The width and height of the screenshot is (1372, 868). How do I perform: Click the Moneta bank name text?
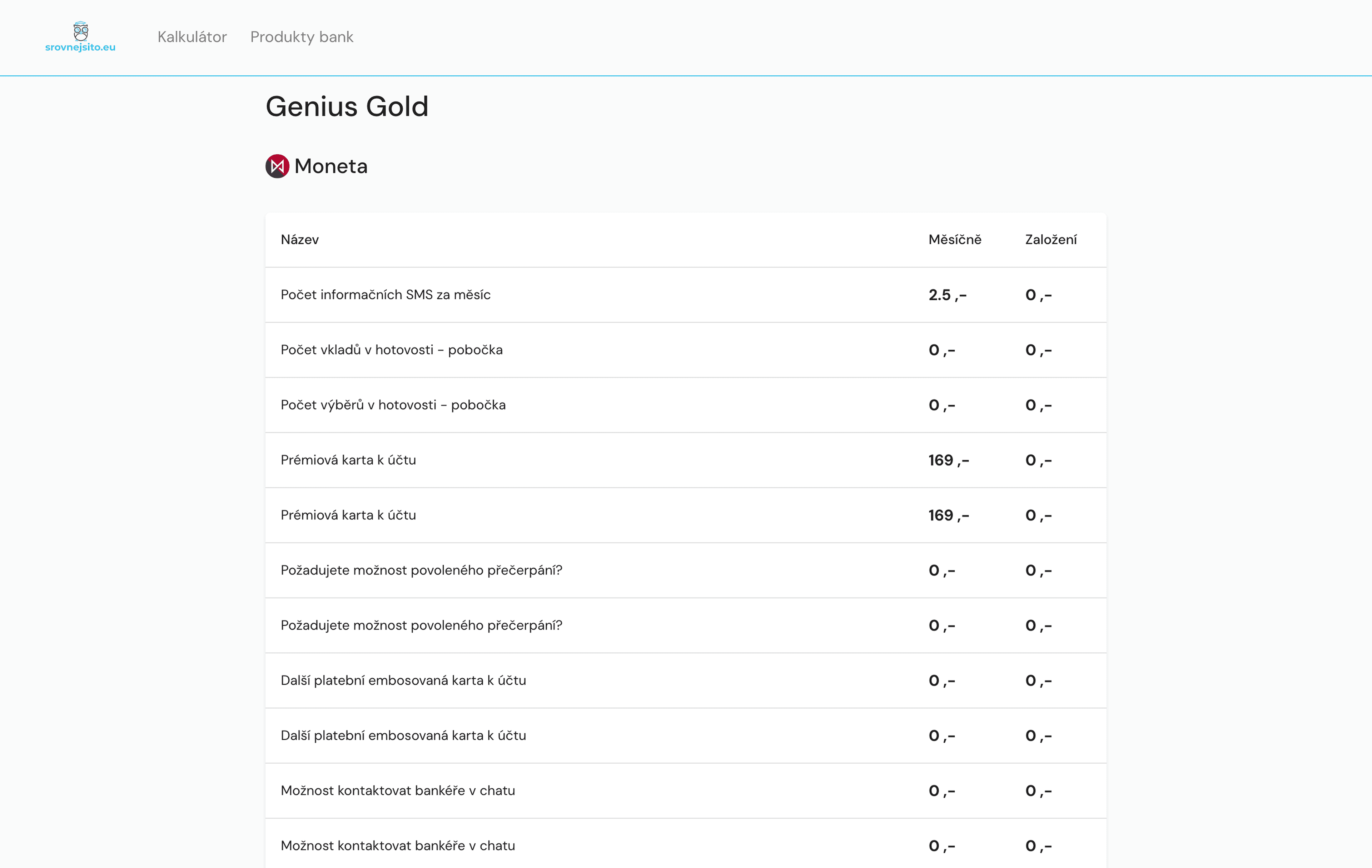click(x=331, y=166)
